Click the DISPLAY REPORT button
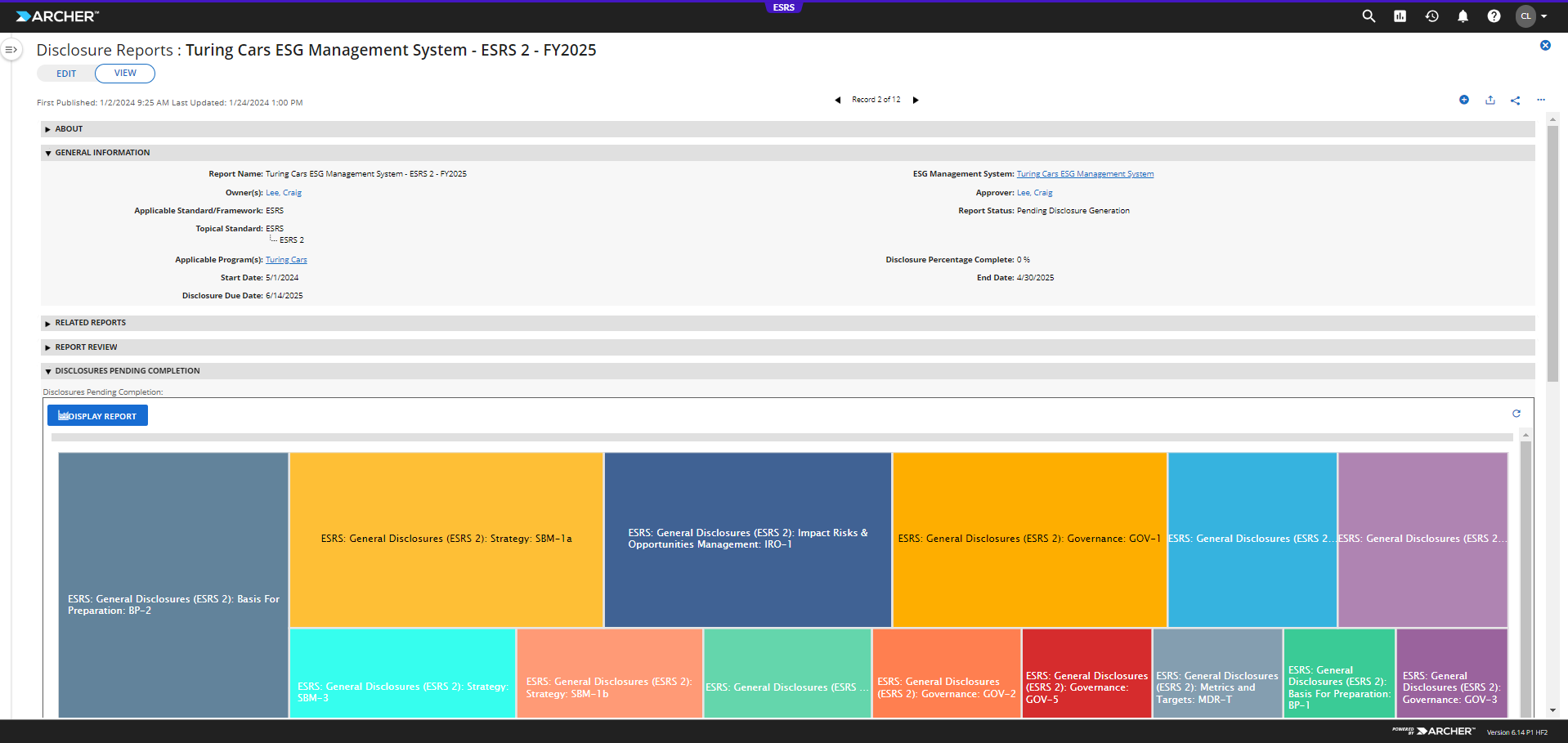Viewport: 1568px width, 743px height. coord(97,415)
